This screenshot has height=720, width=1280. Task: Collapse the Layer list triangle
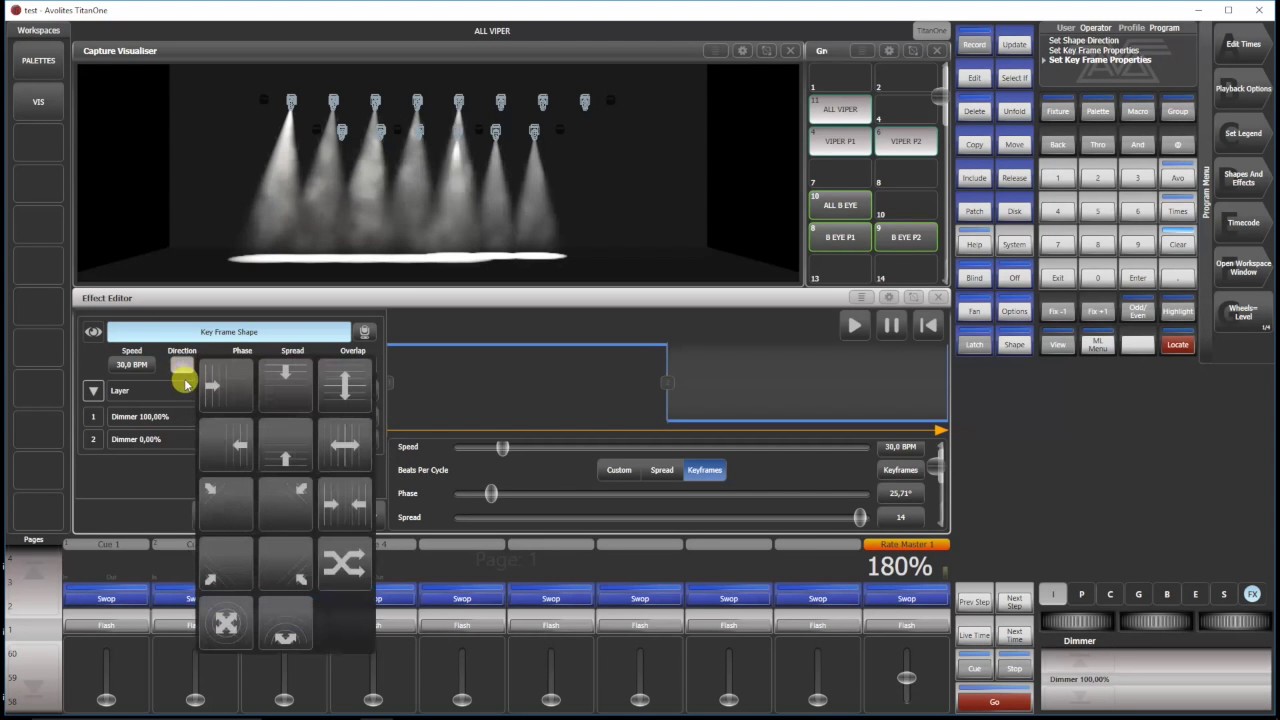tap(93, 391)
